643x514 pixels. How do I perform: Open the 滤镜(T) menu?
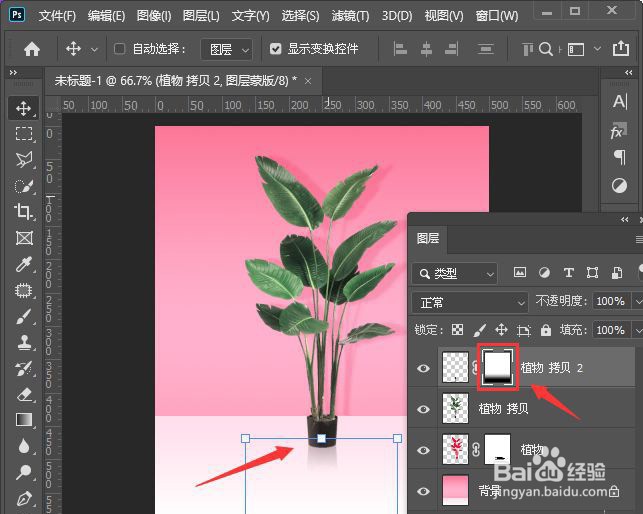(350, 16)
